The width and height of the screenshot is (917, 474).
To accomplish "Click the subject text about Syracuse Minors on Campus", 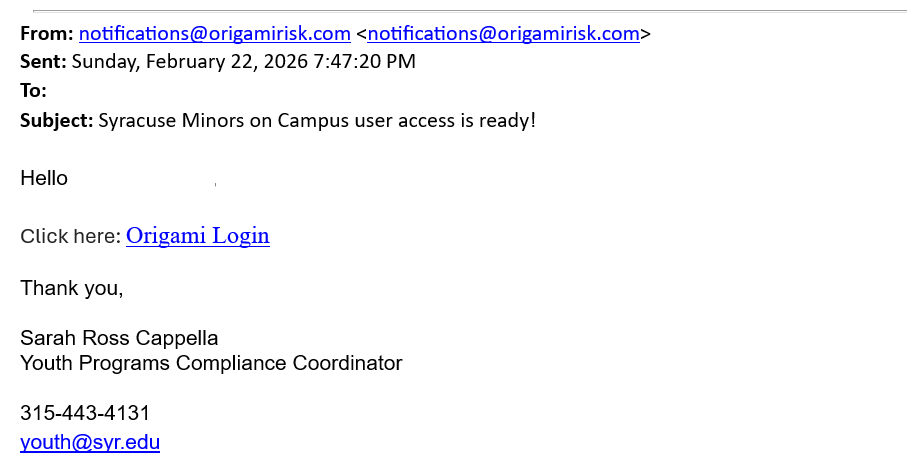I will coord(317,121).
